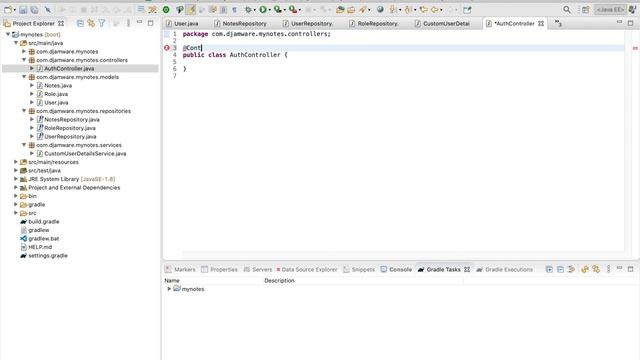The height and width of the screenshot is (360, 640).
Task: Click Collapse All in Gradle Tasks view
Action: click(x=560, y=269)
